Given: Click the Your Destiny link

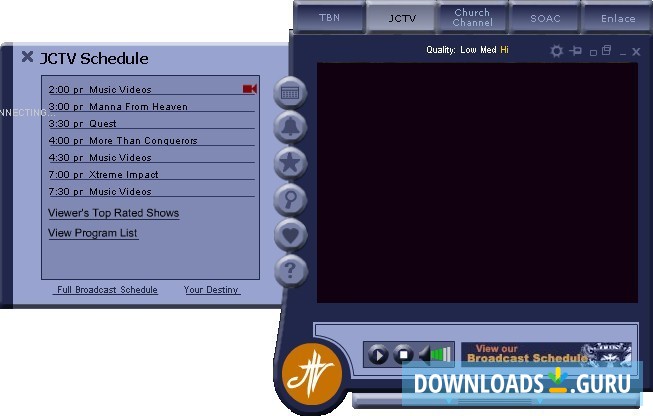Looking at the screenshot, I should tap(211, 289).
